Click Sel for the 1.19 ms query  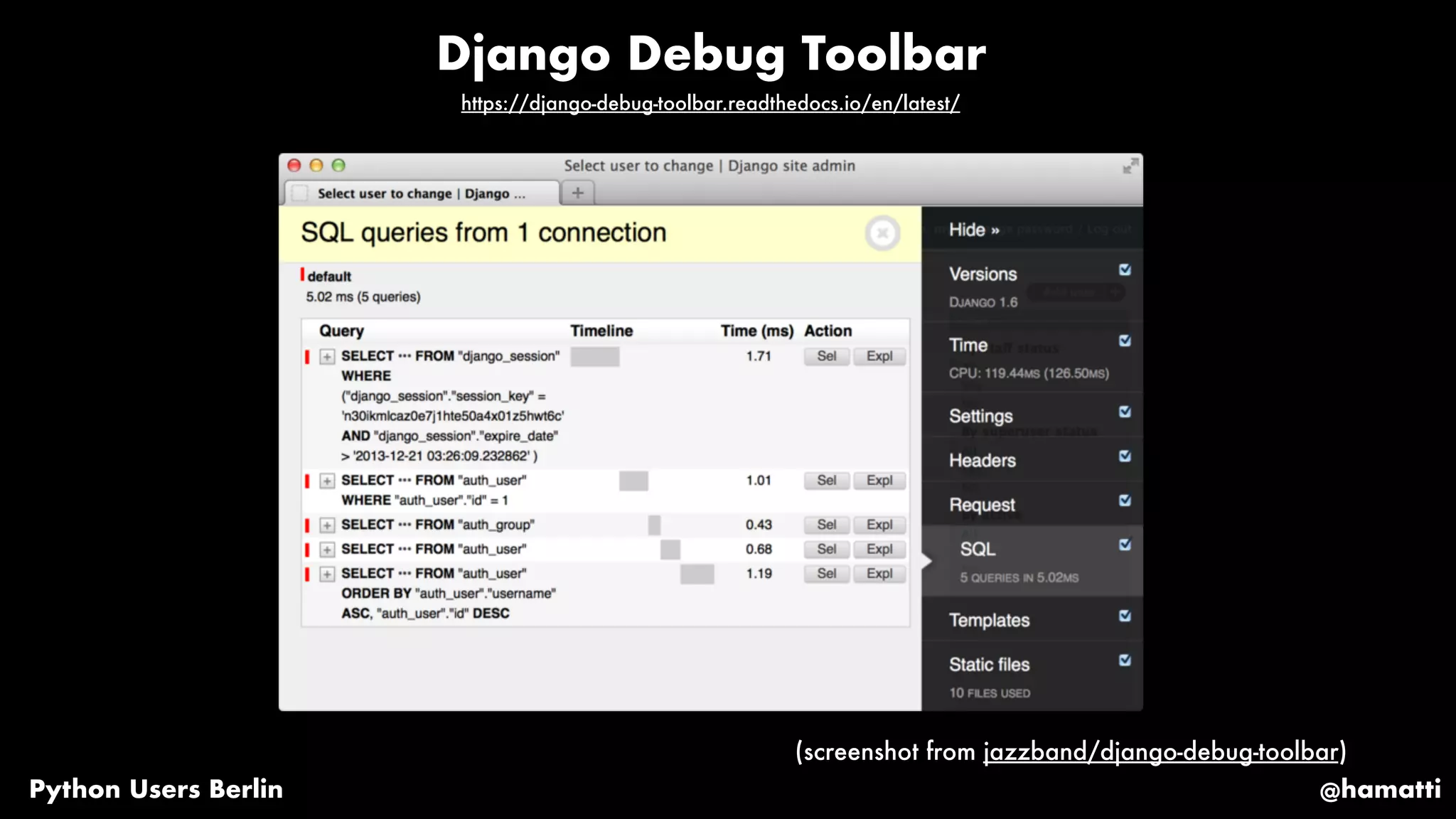tap(826, 574)
